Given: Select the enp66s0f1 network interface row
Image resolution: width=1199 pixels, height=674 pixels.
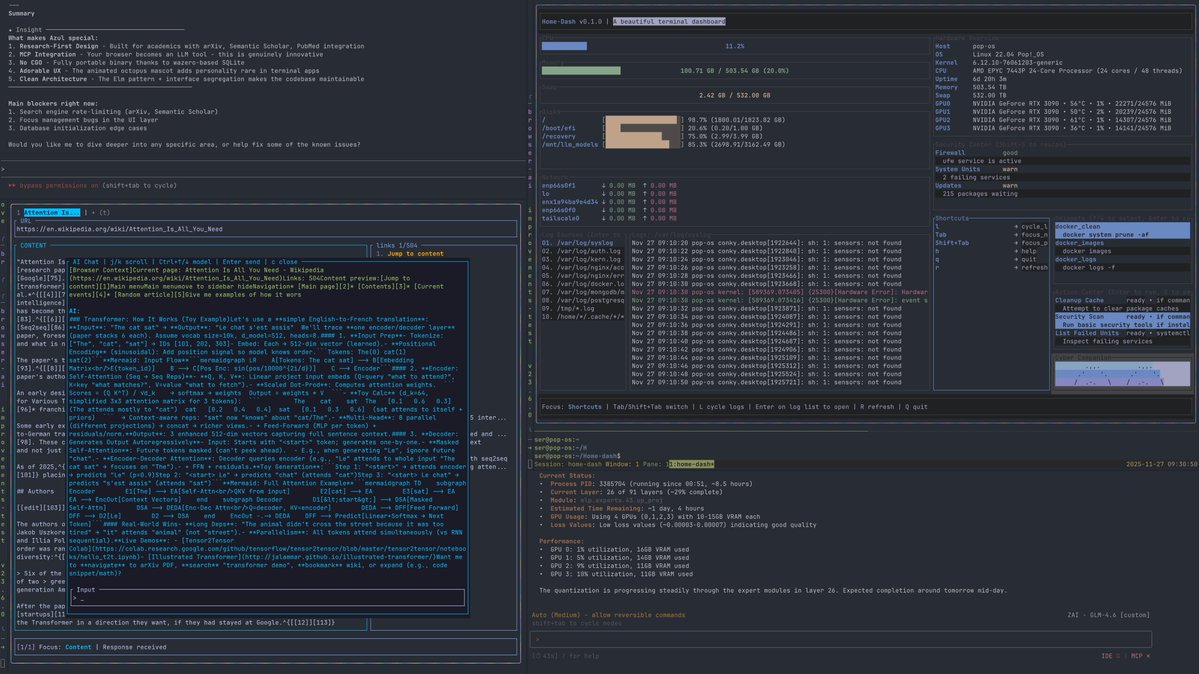Looking at the screenshot, I should coord(609,186).
